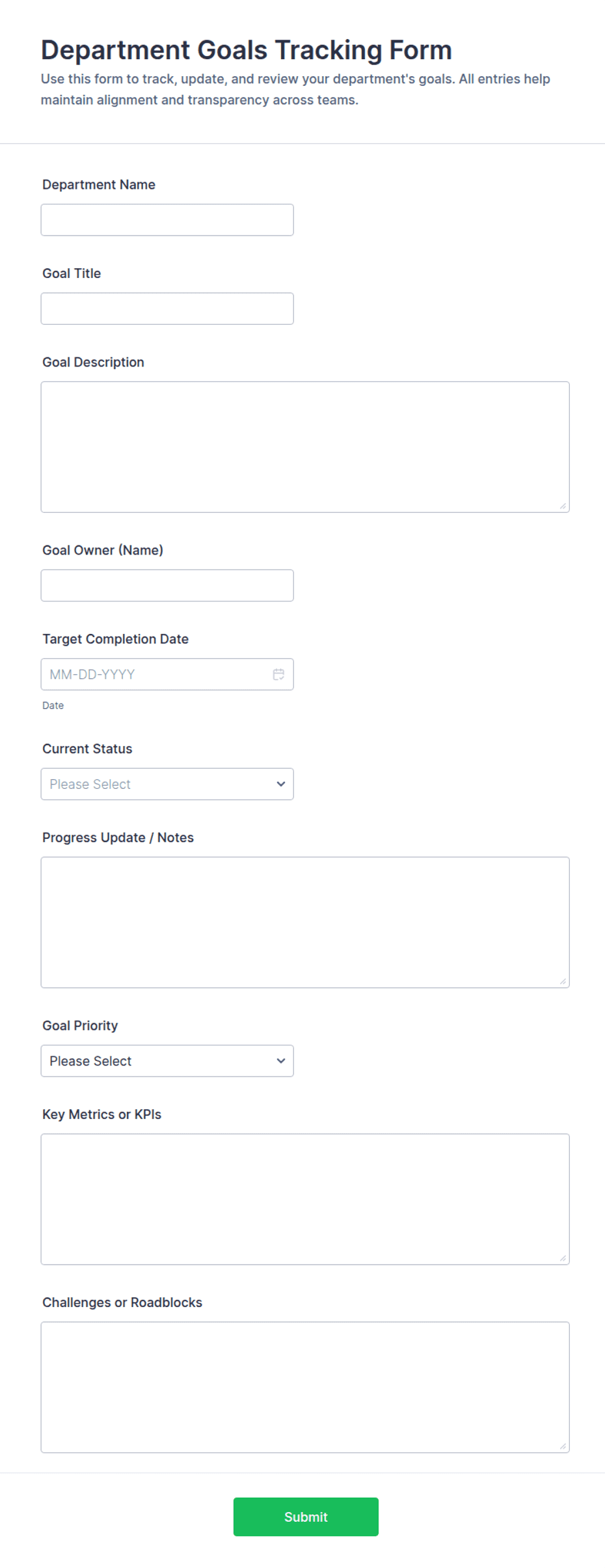Click the MM-DD-YYYY date input
Viewport: 605px width, 1568px height.
(x=167, y=674)
